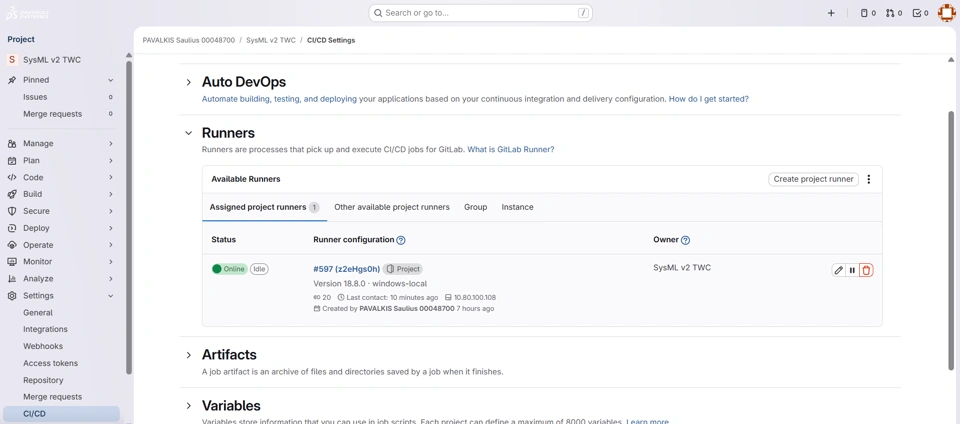Click the red delete runner trash icon
The width and height of the screenshot is (960, 424).
pos(866,270)
